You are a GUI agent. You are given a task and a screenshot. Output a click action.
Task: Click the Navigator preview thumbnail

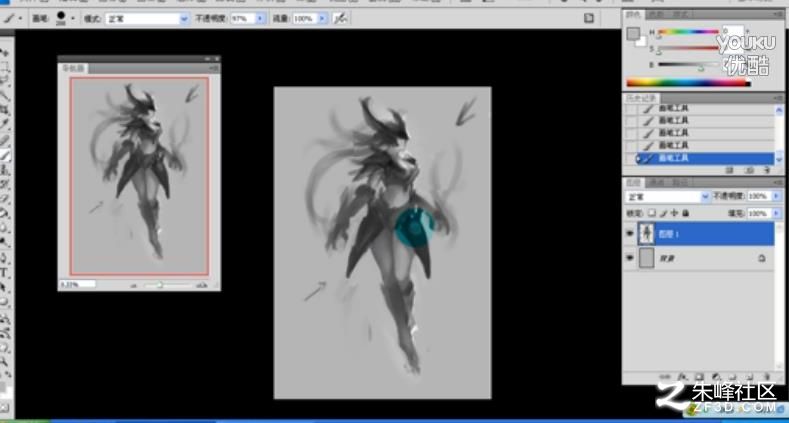click(139, 176)
